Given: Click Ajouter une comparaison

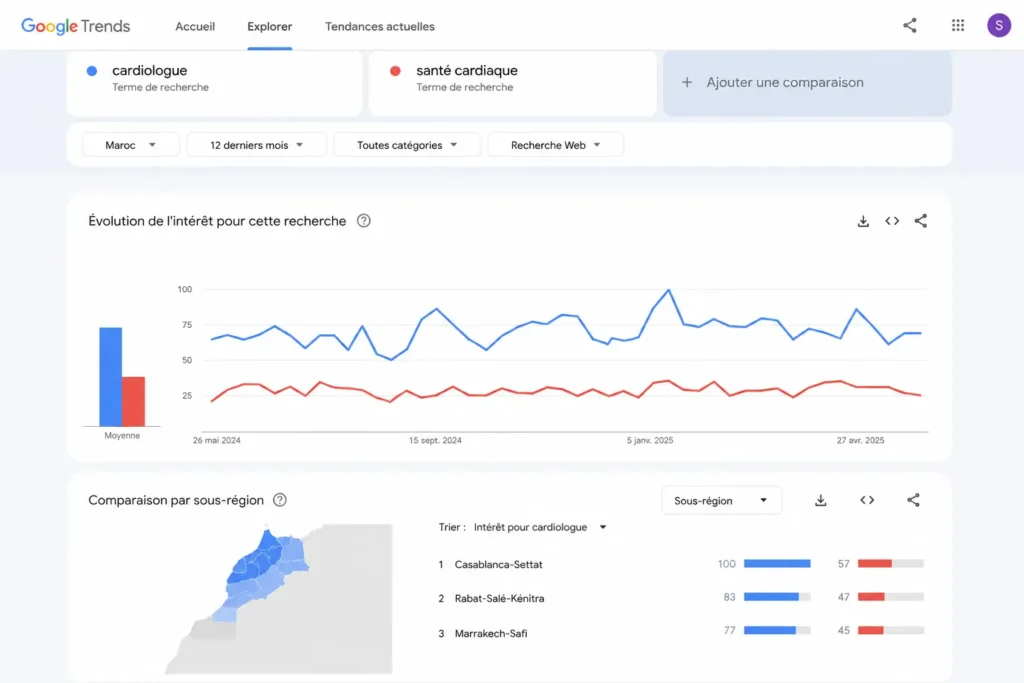Looking at the screenshot, I should pos(807,83).
